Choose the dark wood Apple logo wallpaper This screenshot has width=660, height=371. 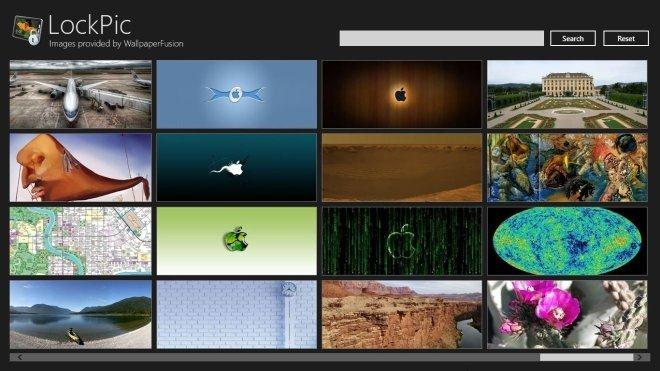tap(402, 94)
